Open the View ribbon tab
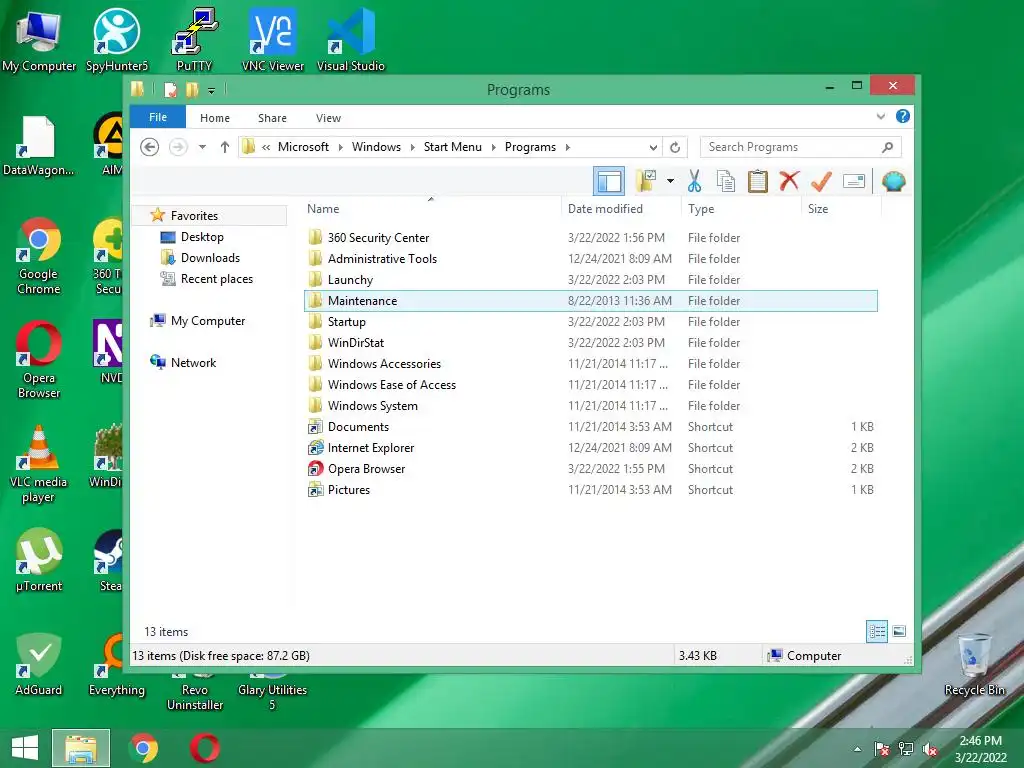 click(x=328, y=118)
